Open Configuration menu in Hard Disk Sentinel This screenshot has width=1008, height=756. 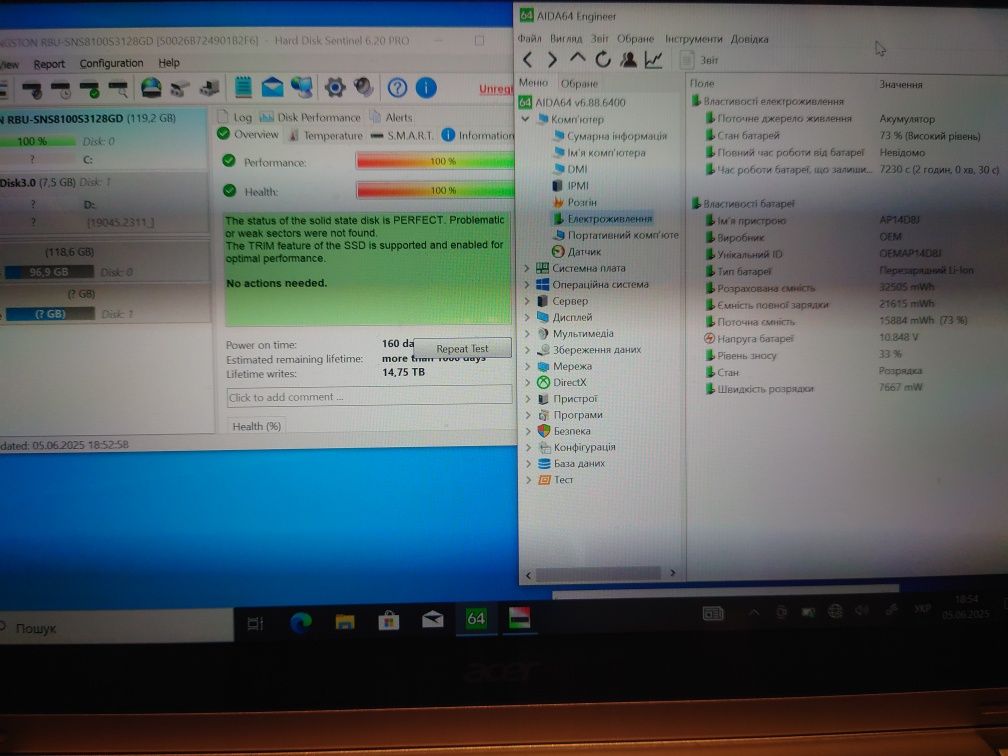[x=111, y=63]
